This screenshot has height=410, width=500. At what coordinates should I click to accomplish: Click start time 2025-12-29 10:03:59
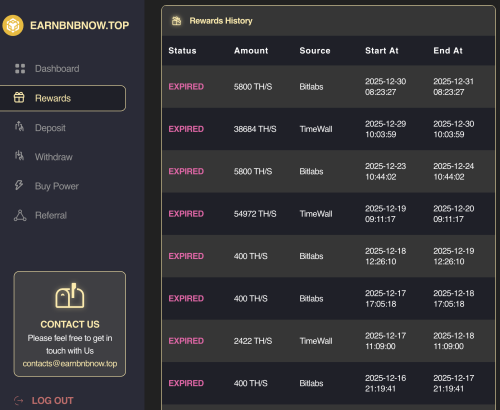(x=385, y=129)
